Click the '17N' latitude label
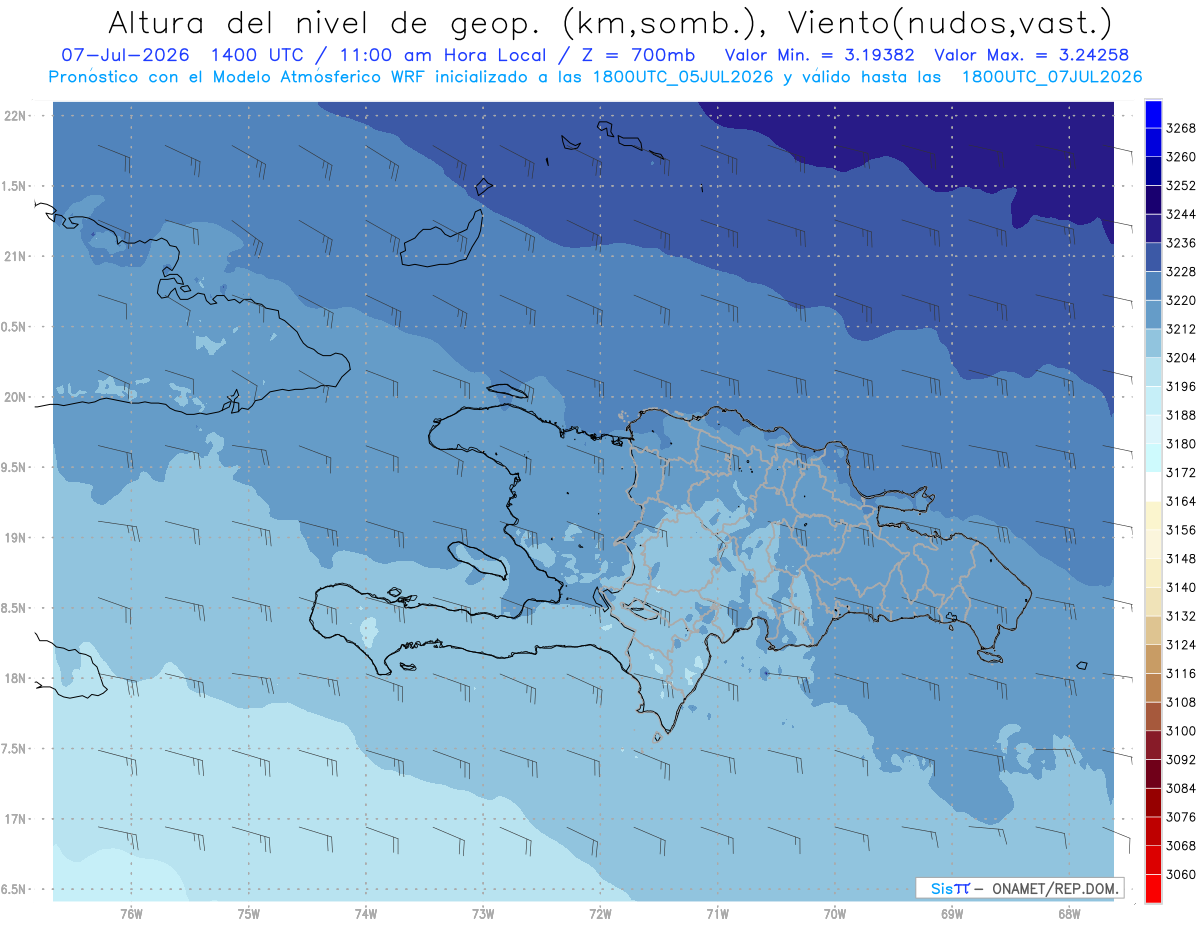The width and height of the screenshot is (1200, 927). [14, 819]
